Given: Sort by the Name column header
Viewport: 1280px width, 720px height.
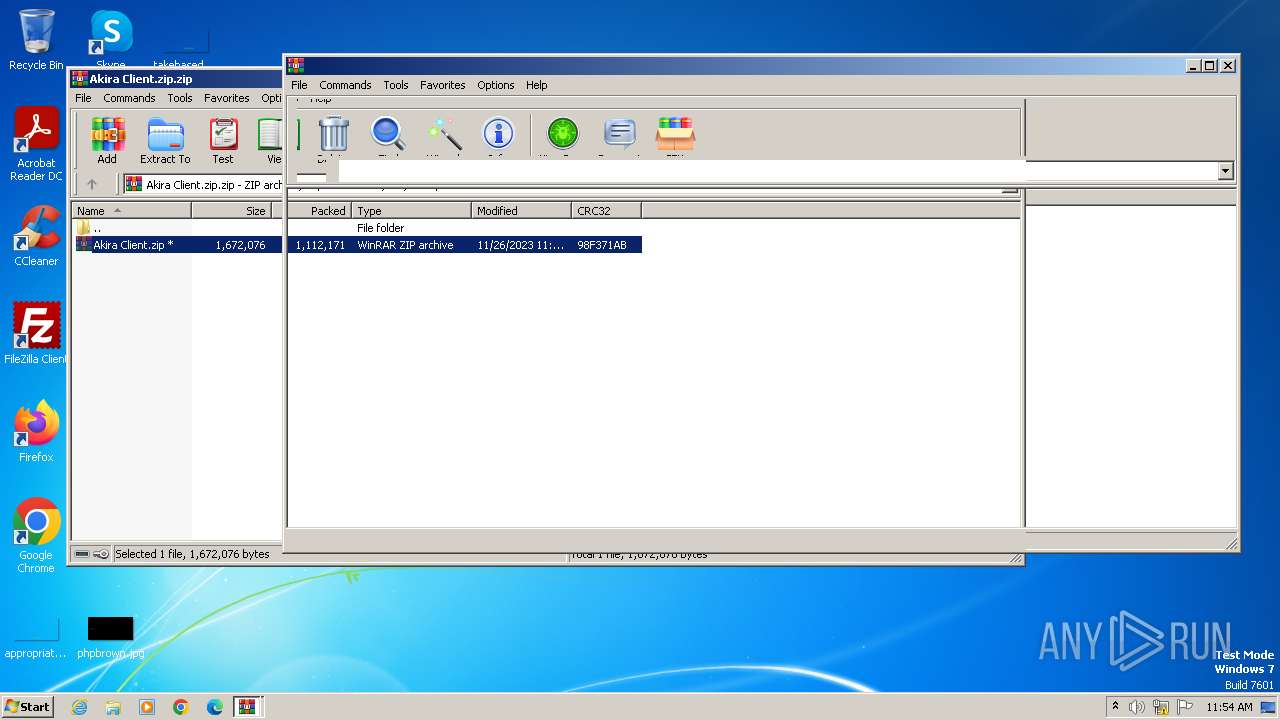Looking at the screenshot, I should (x=132, y=211).
